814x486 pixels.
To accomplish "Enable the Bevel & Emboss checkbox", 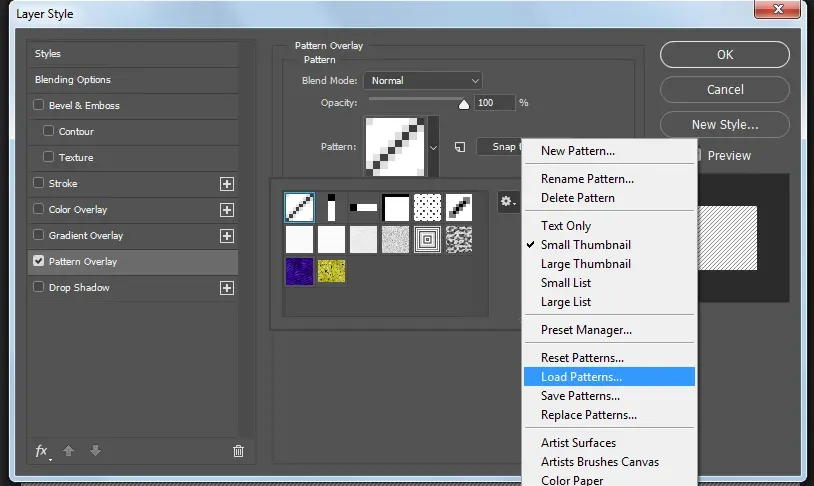I will click(x=38, y=105).
